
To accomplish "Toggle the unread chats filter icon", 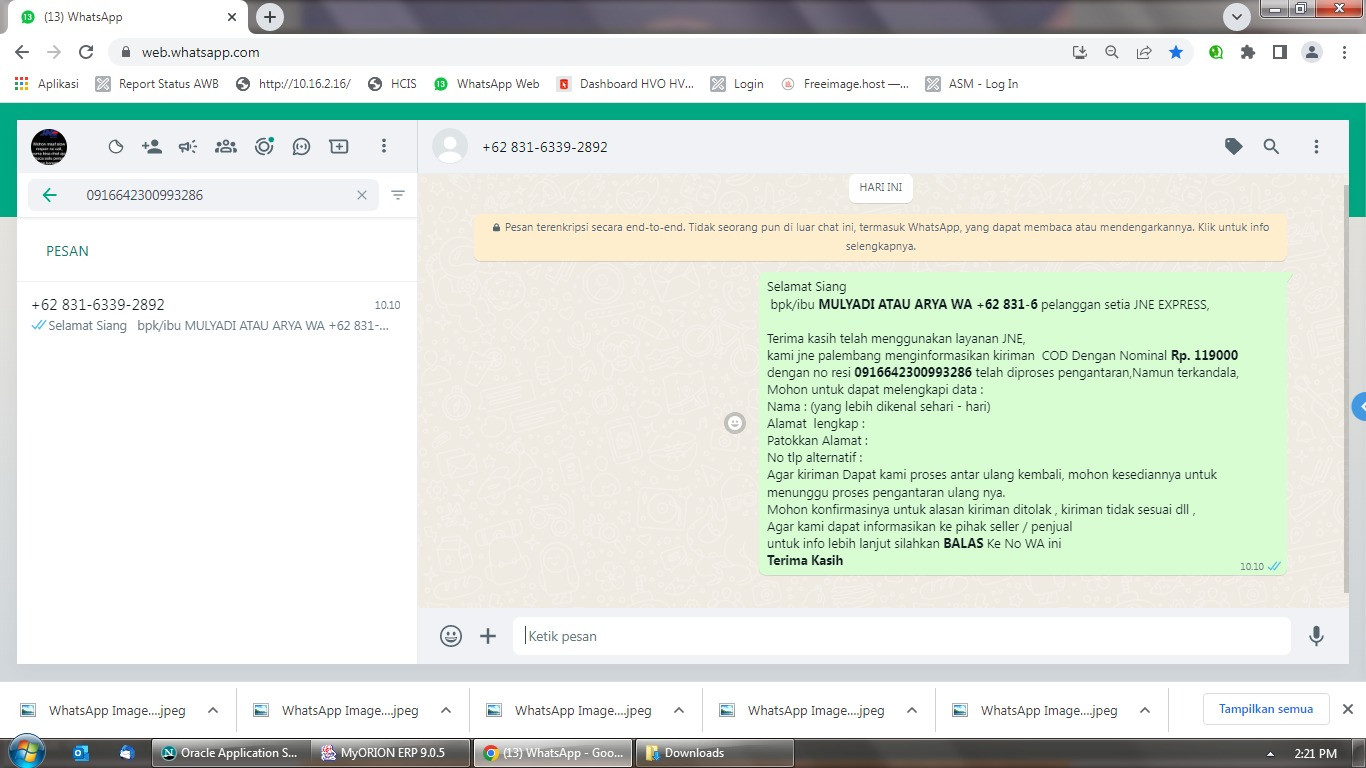I will point(398,195).
